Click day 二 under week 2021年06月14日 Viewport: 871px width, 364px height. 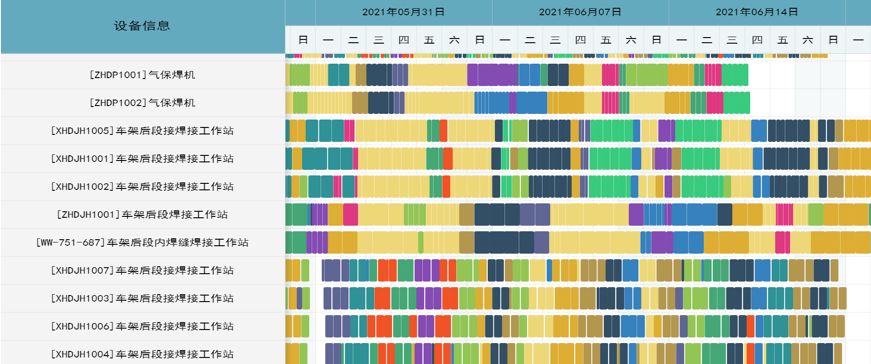tap(707, 39)
